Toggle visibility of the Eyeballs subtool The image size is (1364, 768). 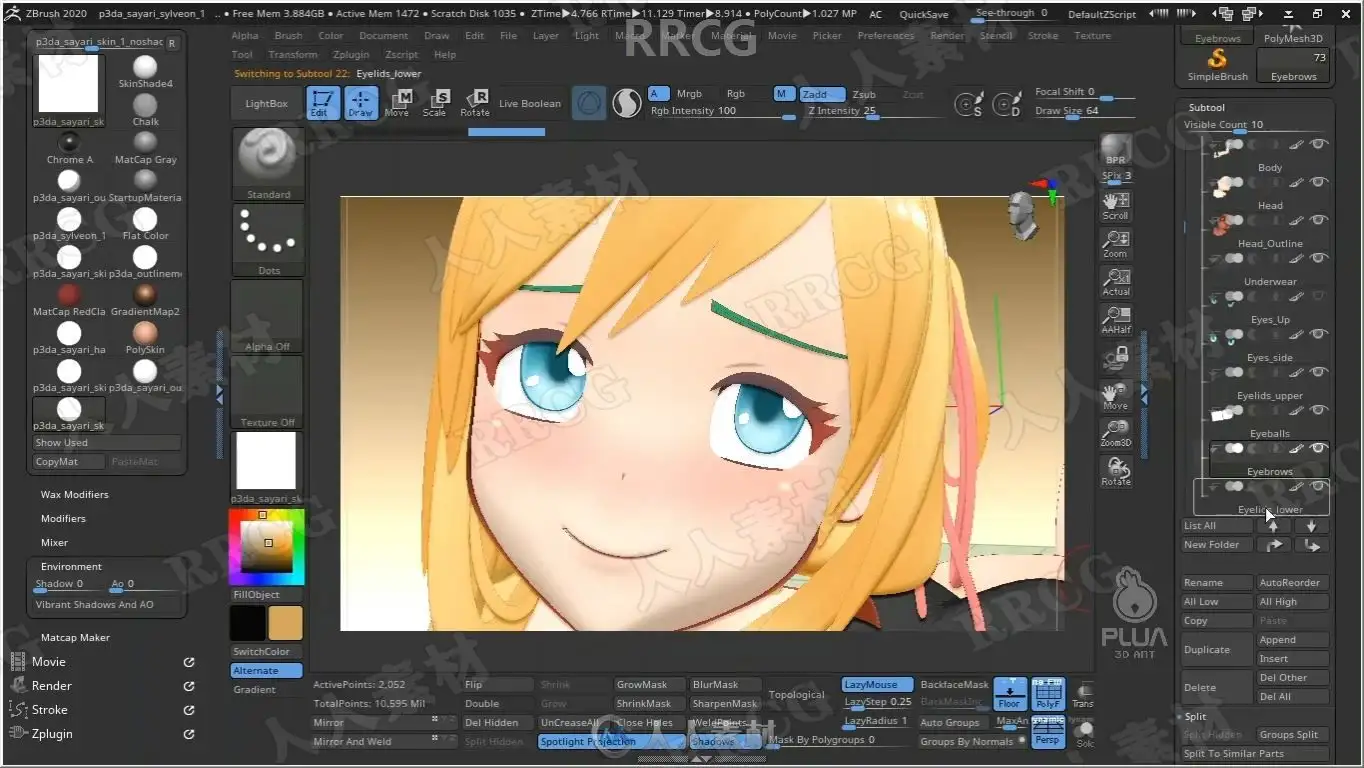[1319, 448]
